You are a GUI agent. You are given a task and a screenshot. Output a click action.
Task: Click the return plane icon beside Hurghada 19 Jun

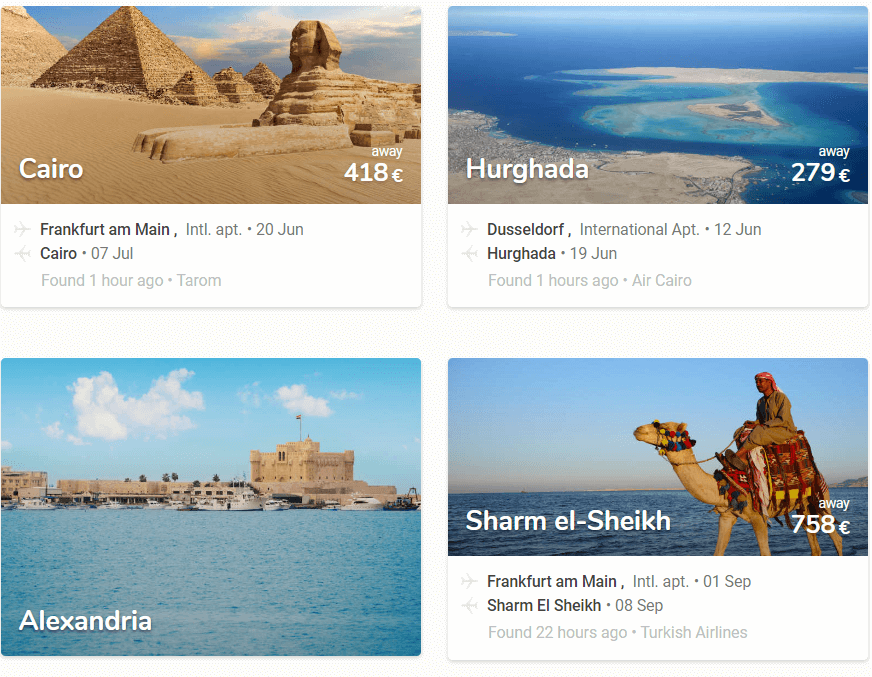[469, 254]
